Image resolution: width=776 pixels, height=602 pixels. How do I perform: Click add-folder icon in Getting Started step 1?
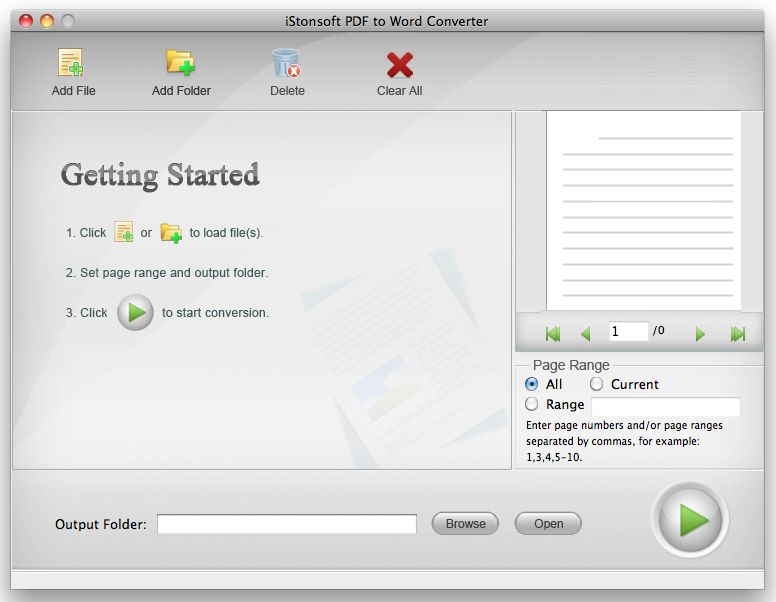(171, 233)
